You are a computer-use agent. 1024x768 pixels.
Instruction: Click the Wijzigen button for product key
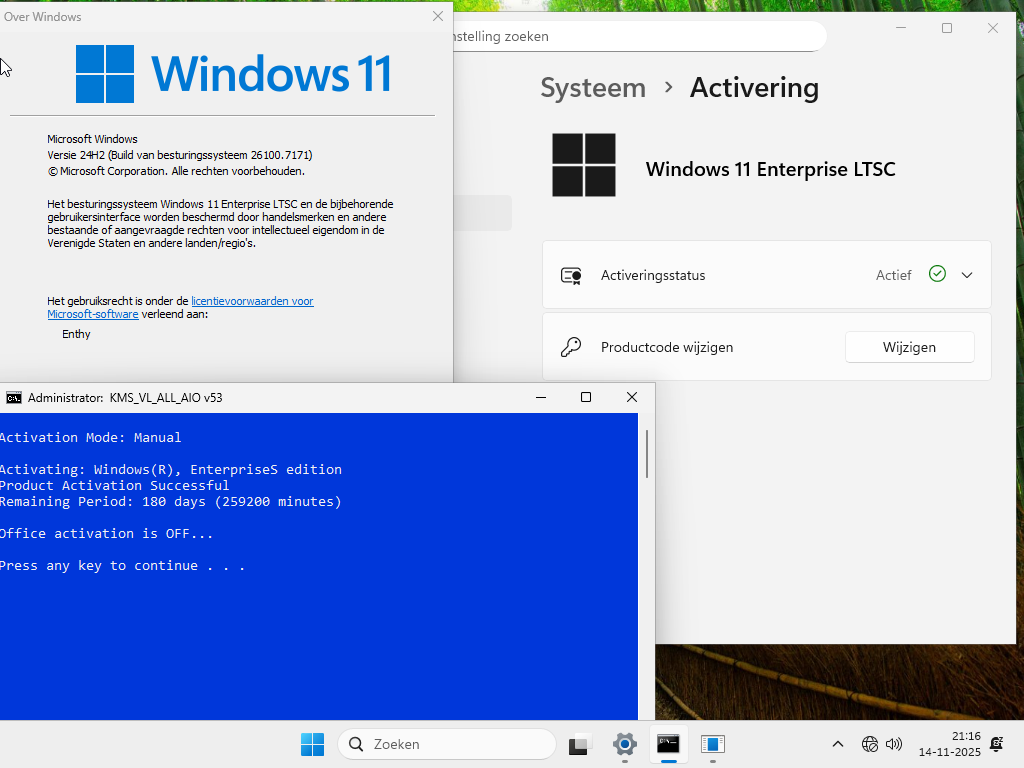(909, 347)
